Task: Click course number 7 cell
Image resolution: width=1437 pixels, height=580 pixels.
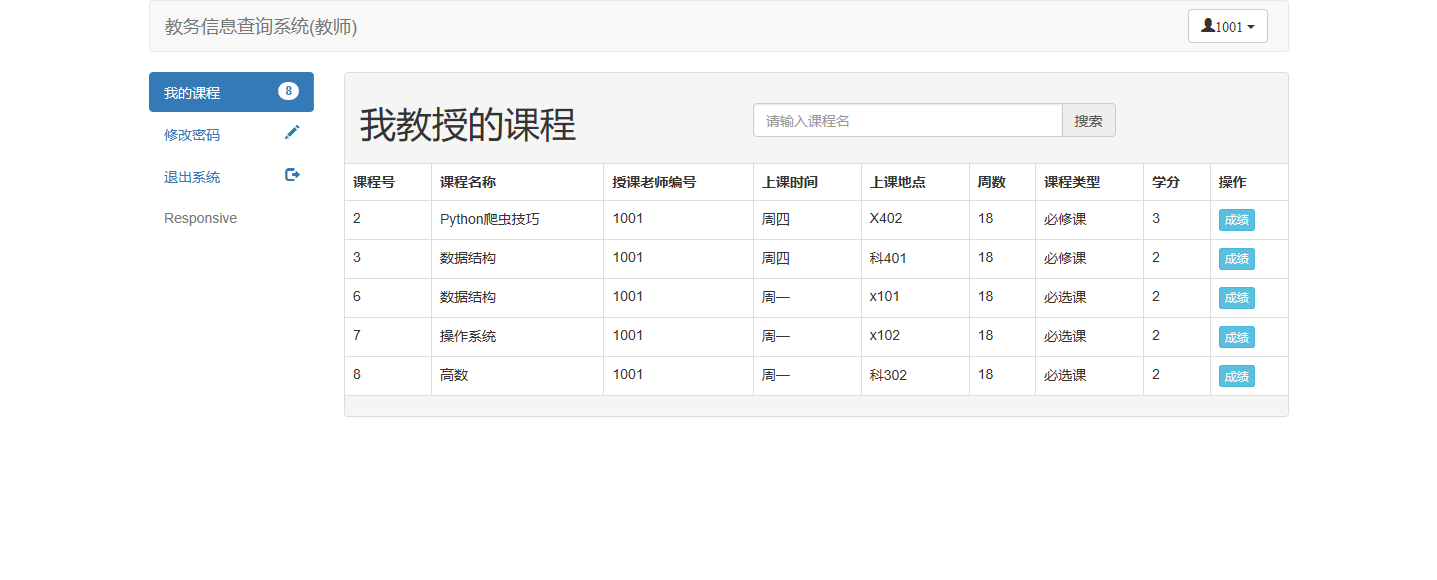Action: 388,337
